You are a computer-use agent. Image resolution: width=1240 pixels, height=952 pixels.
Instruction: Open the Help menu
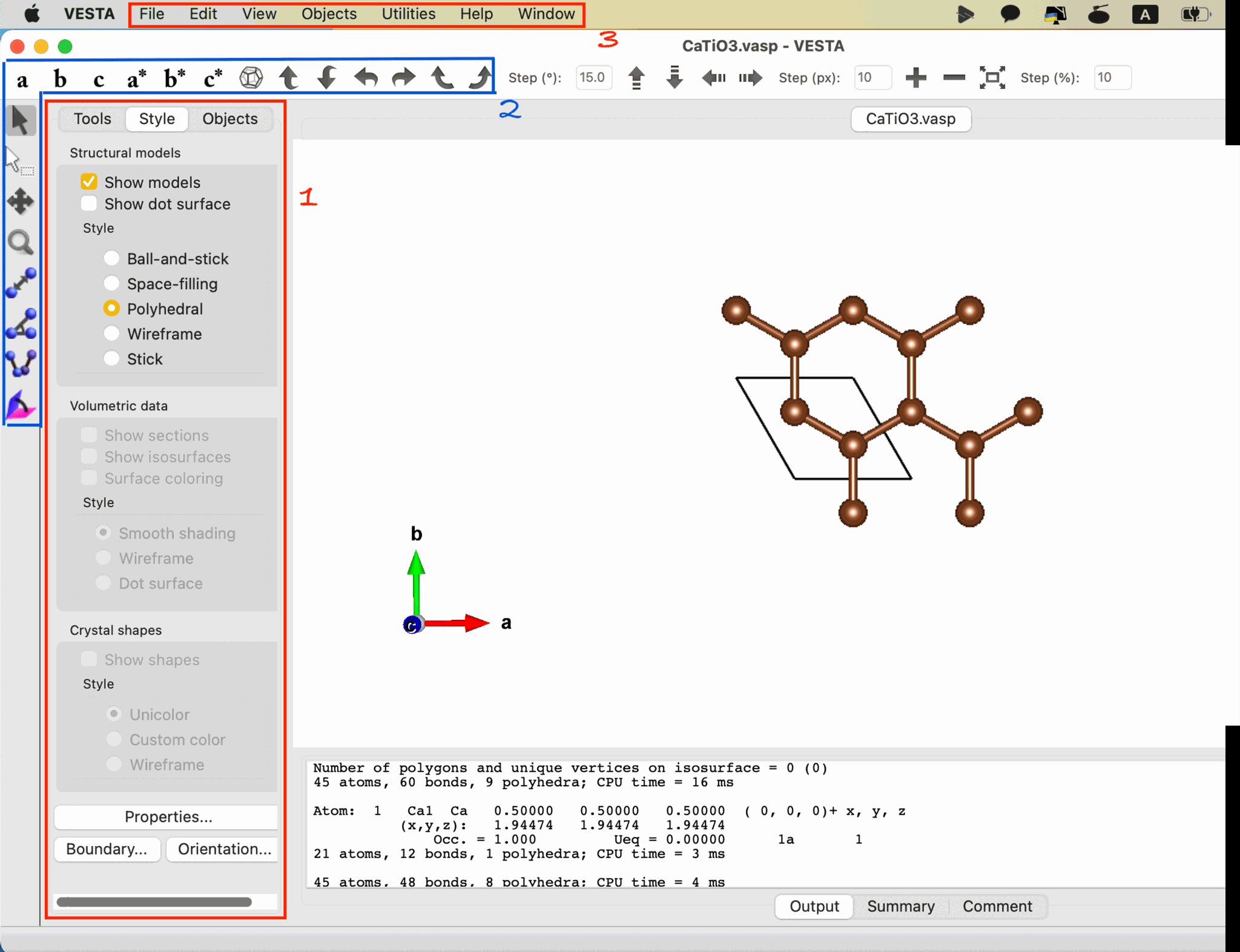477,14
